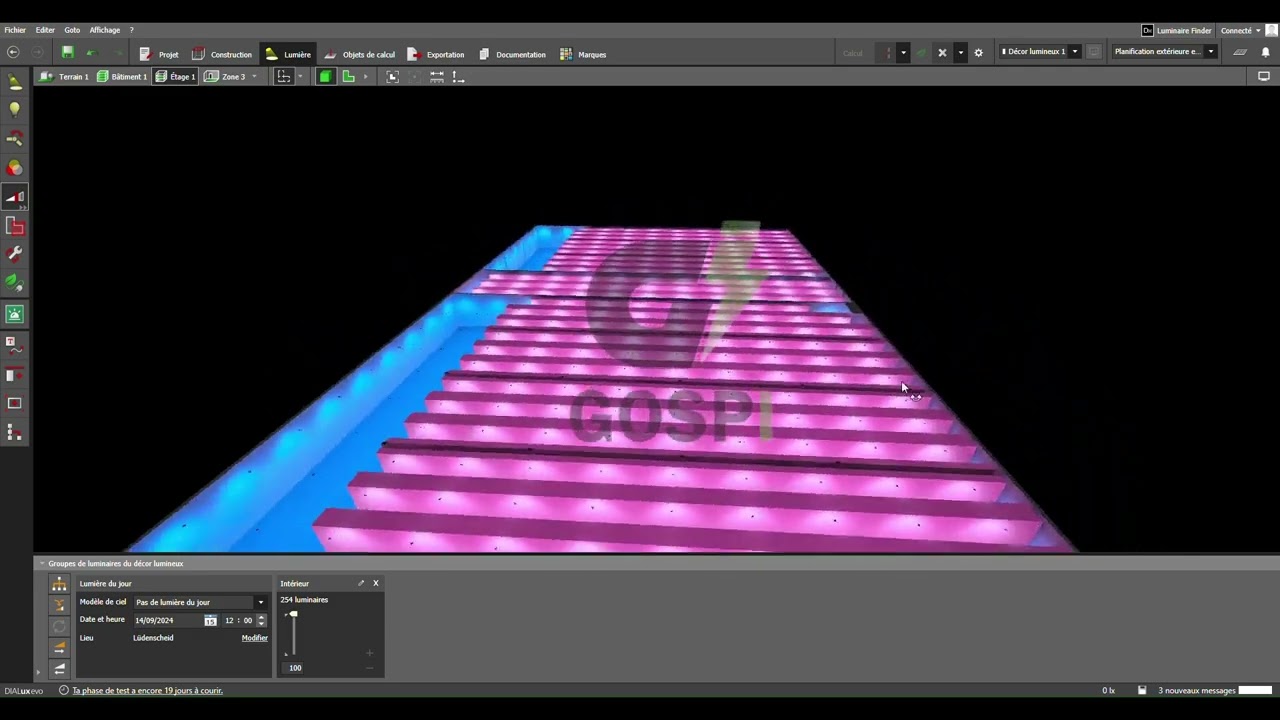The width and height of the screenshot is (1280, 720).
Task: Switch to the Lumière mode
Action: coord(288,54)
